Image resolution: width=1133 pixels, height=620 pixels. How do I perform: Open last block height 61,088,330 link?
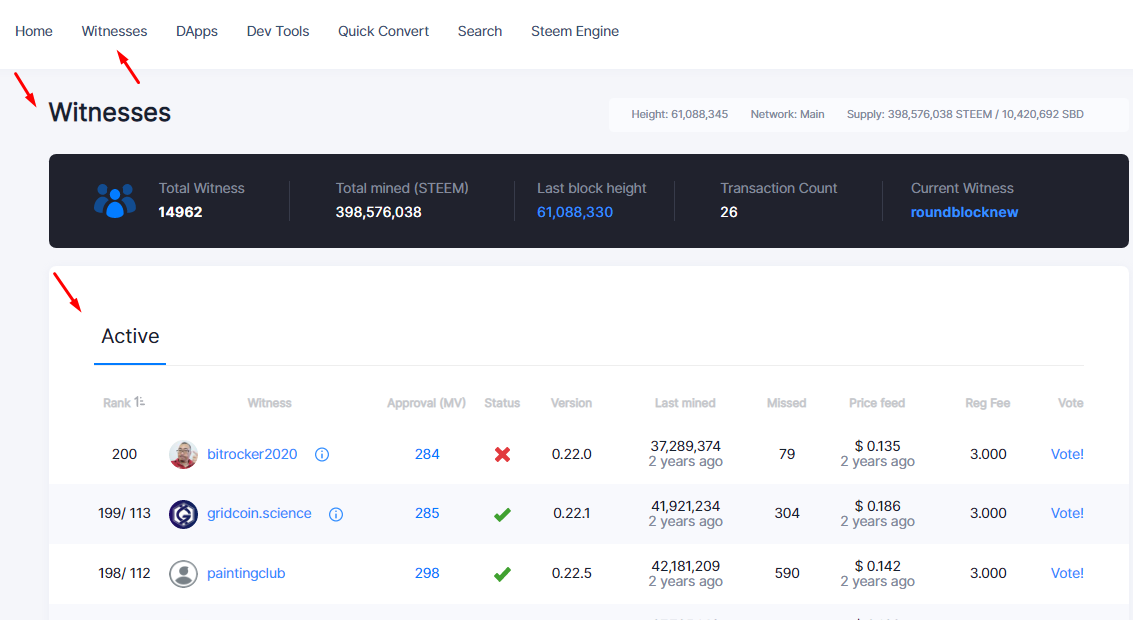(575, 212)
